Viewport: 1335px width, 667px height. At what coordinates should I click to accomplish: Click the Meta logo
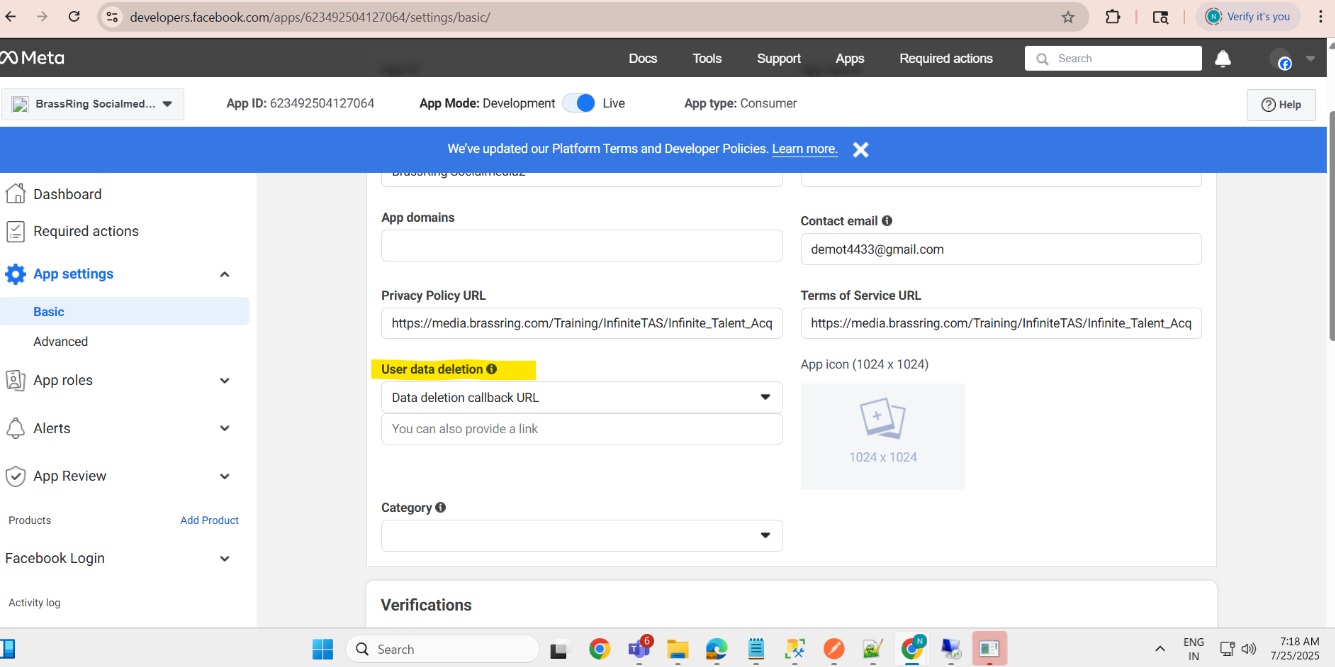(32, 58)
